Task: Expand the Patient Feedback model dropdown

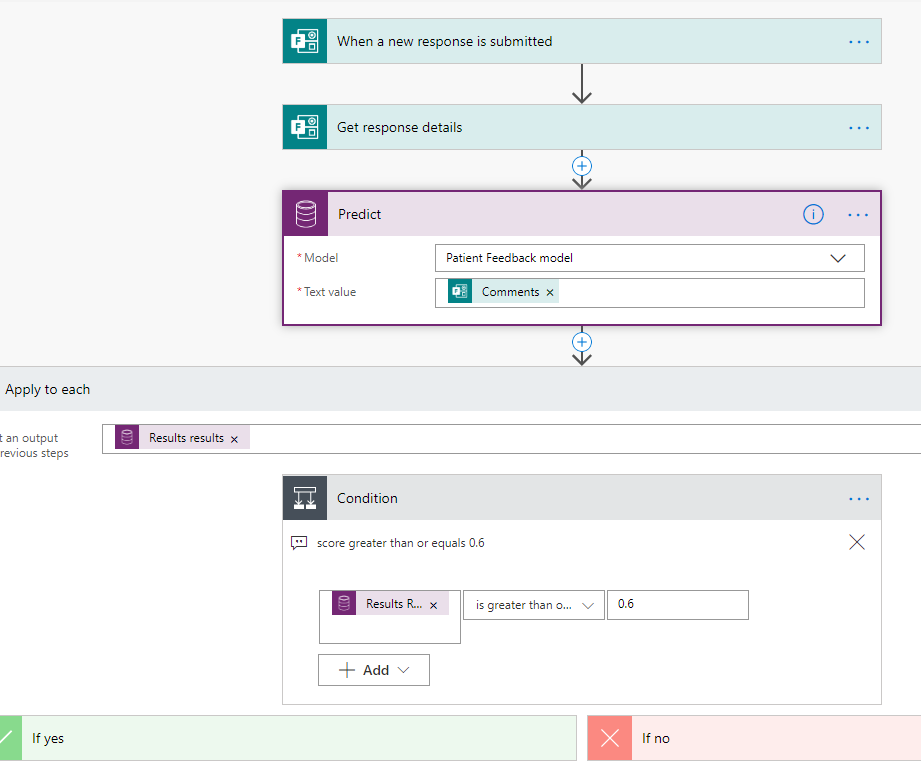Action: point(838,258)
